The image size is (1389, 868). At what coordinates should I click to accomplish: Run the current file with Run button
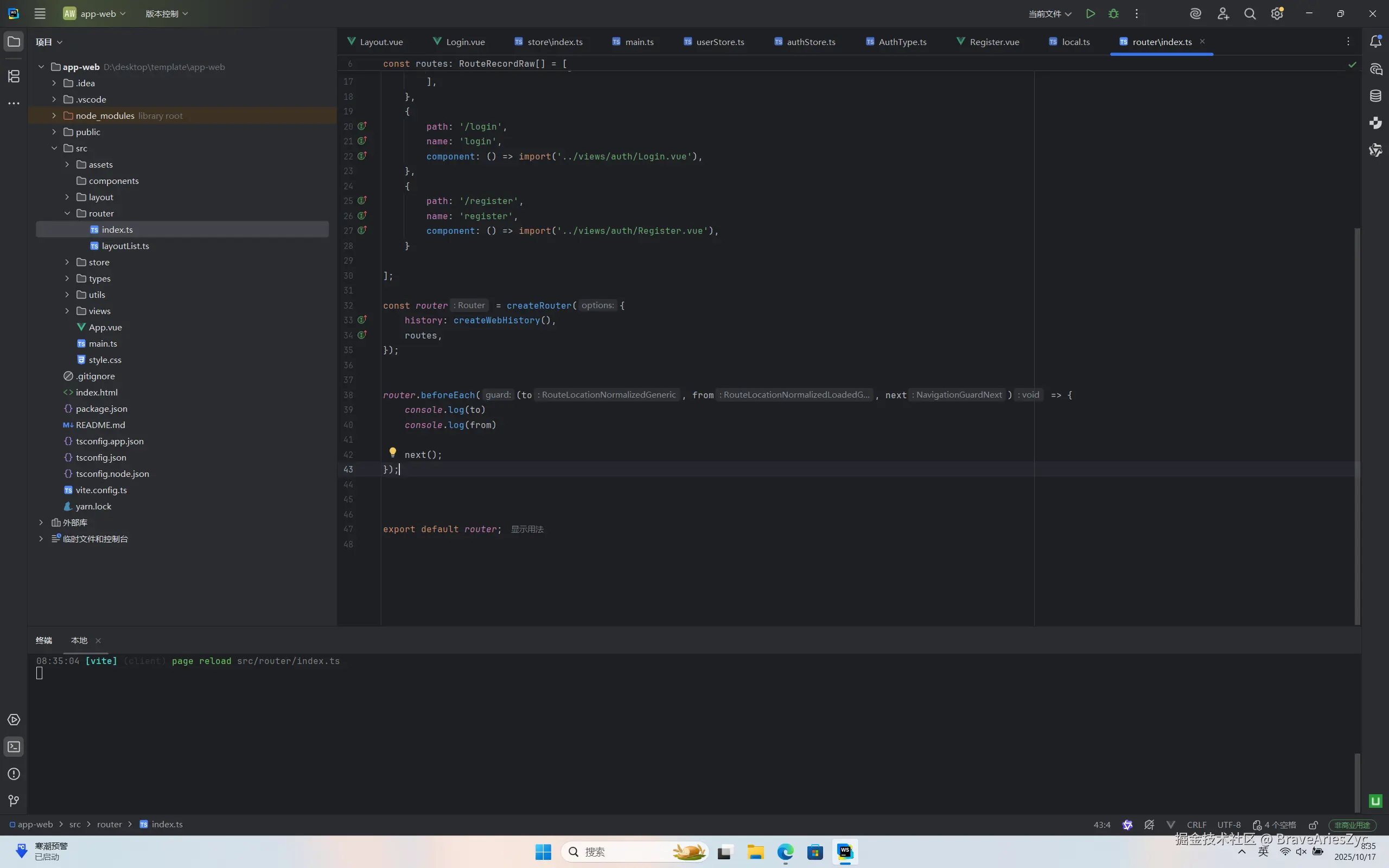point(1090,14)
